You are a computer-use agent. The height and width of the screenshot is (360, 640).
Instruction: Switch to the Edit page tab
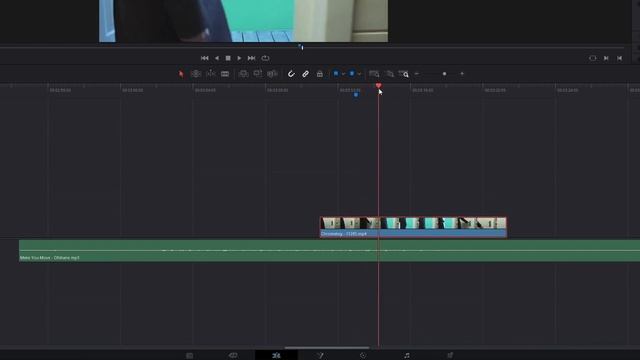[x=276, y=356]
